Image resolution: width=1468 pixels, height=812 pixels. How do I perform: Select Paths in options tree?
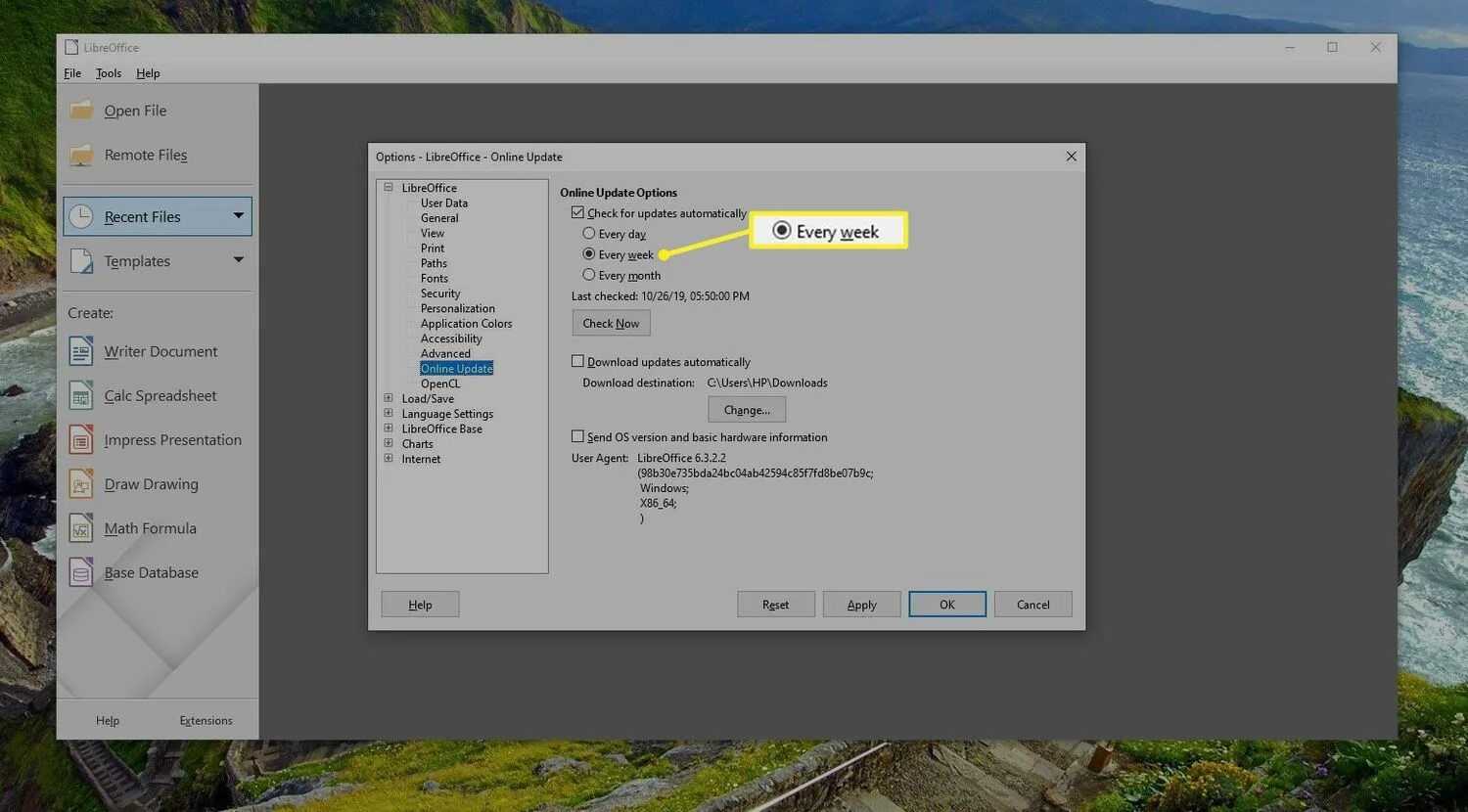tap(434, 263)
